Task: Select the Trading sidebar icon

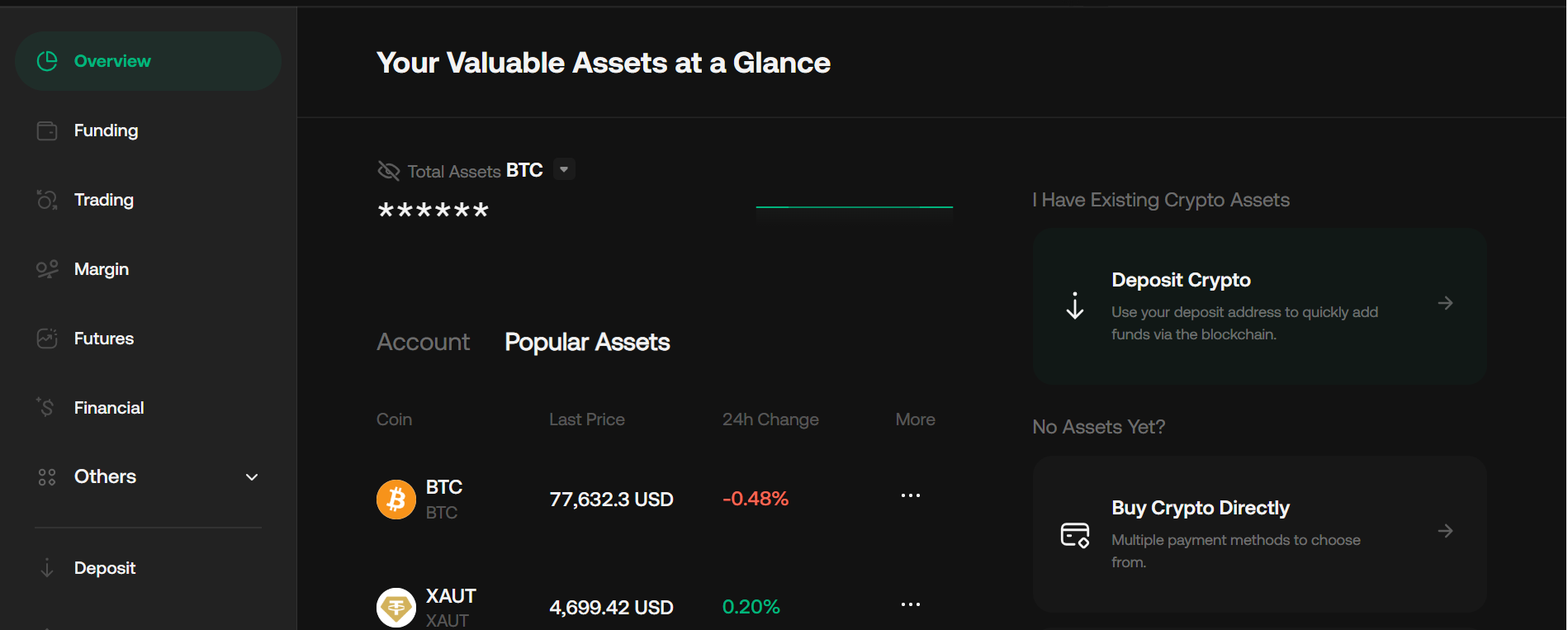Action: pyautogui.click(x=47, y=200)
